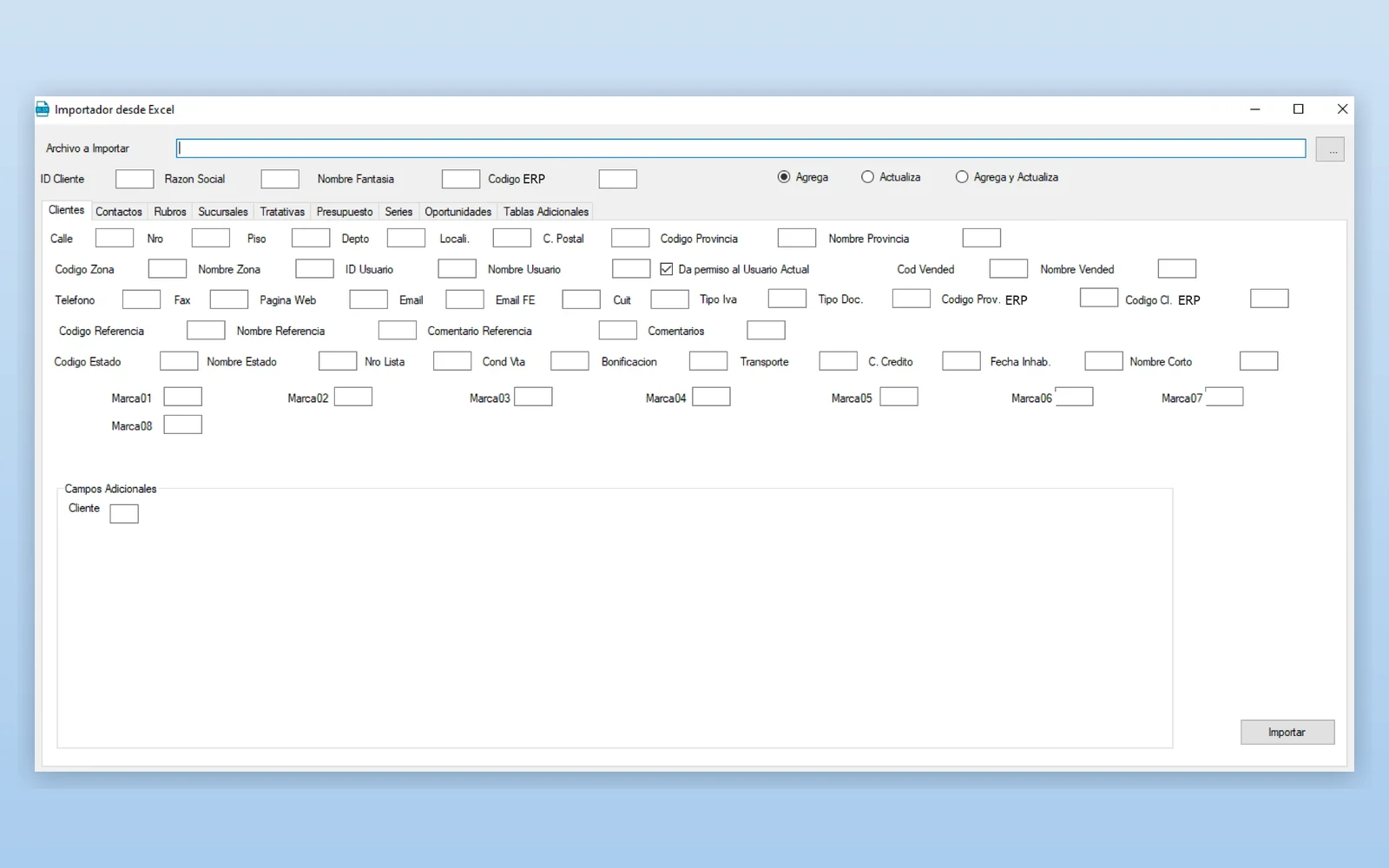Click the top Codigo ERP input box
Image resolution: width=1389 pixels, height=868 pixels.
(x=618, y=179)
